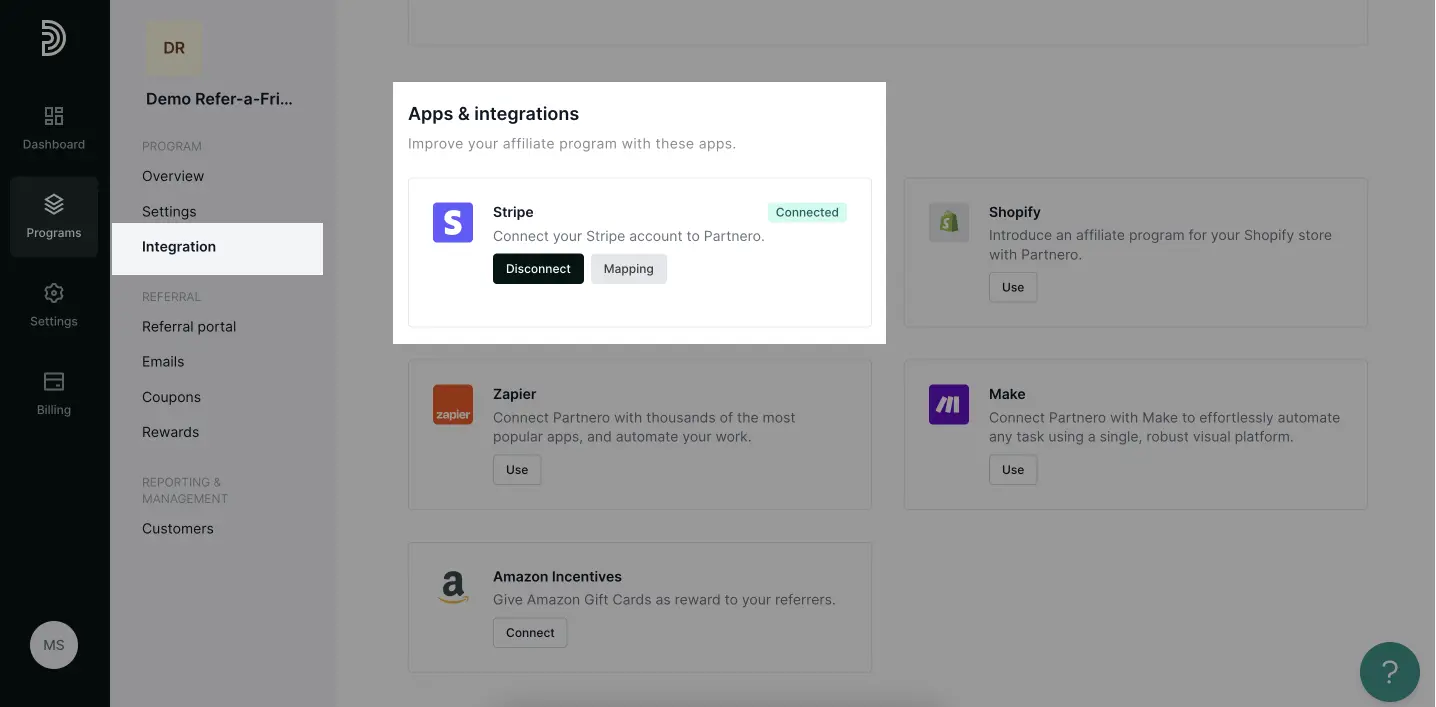Click the Stripe Connected status badge

tap(807, 212)
